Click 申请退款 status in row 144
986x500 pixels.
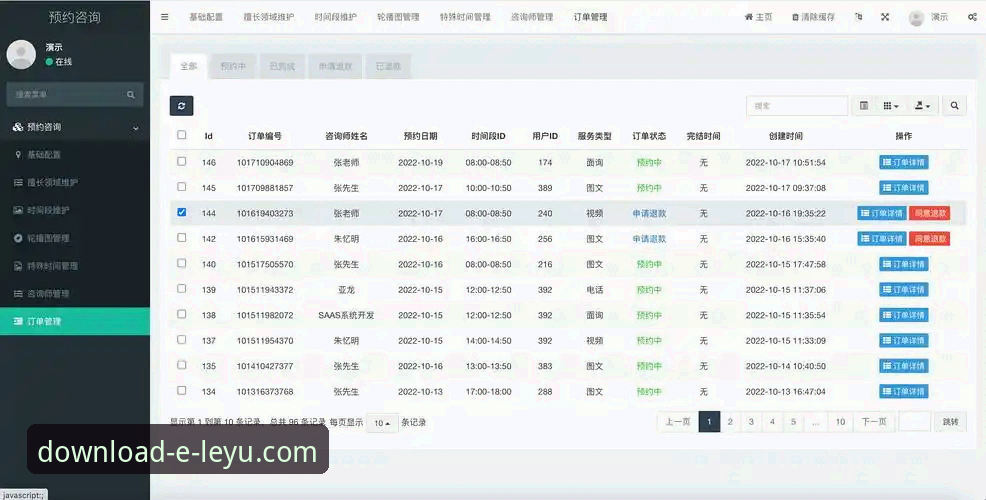point(649,213)
